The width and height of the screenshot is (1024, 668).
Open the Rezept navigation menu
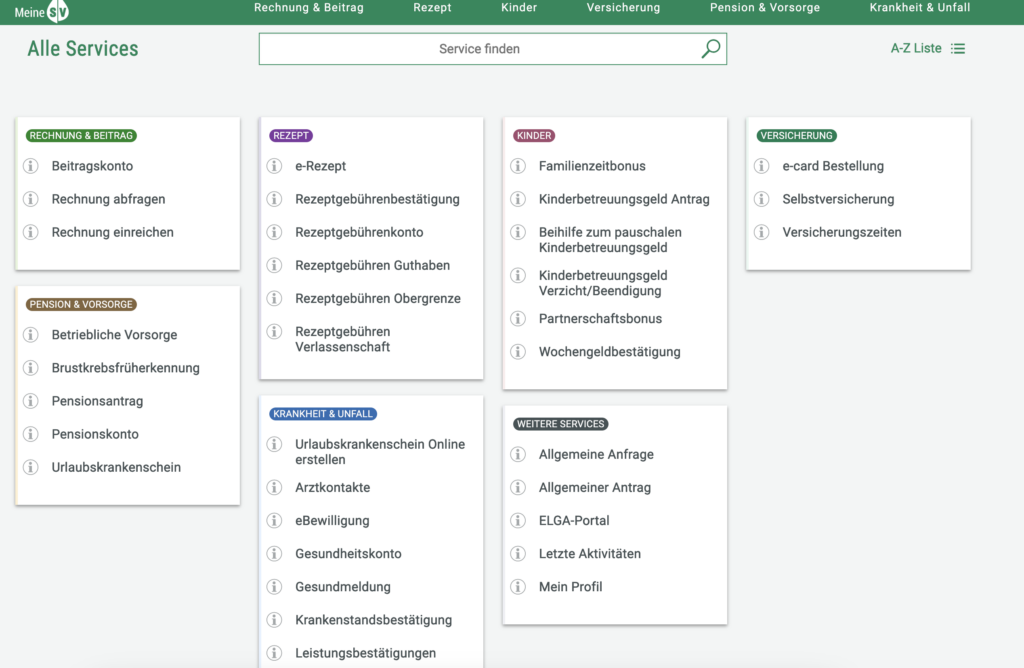(432, 8)
